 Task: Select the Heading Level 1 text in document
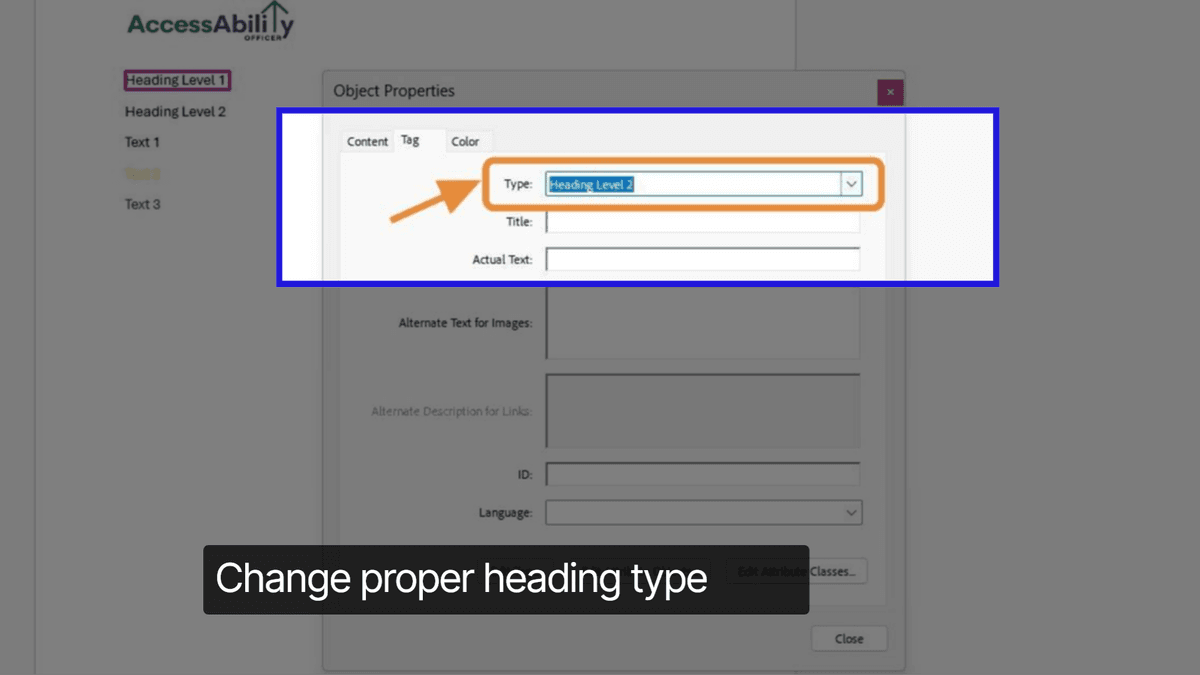pos(176,80)
